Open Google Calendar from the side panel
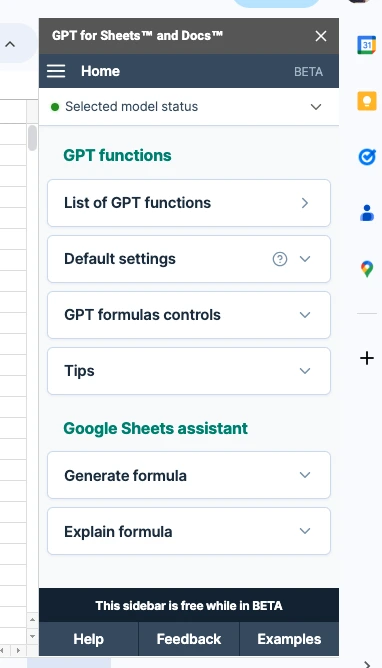The width and height of the screenshot is (382, 668). click(366, 45)
